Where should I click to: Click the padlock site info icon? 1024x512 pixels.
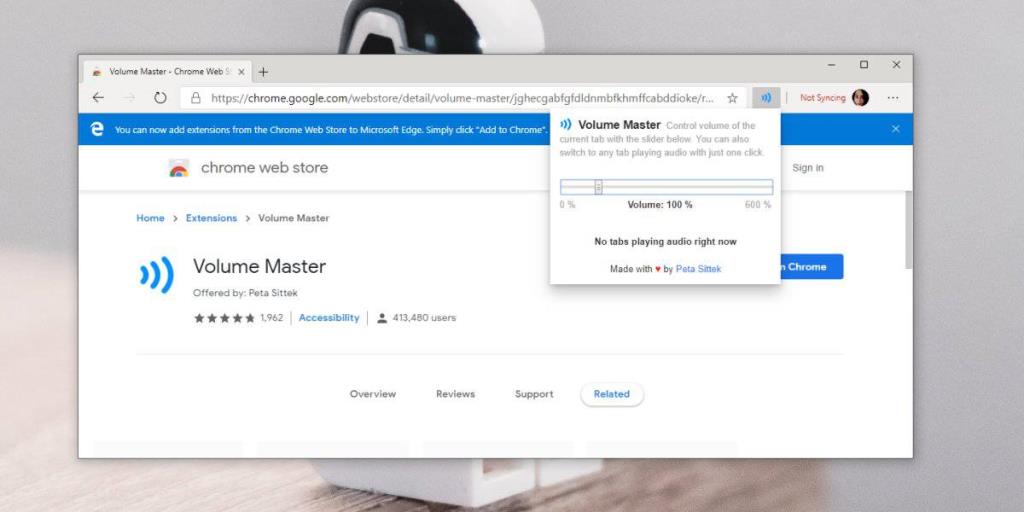click(x=195, y=98)
